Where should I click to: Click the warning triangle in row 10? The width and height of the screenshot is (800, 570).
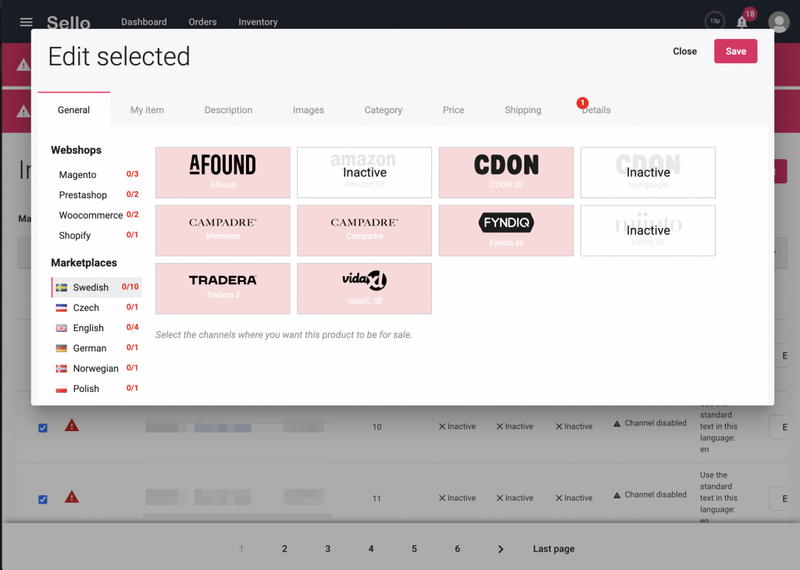[x=72, y=425]
